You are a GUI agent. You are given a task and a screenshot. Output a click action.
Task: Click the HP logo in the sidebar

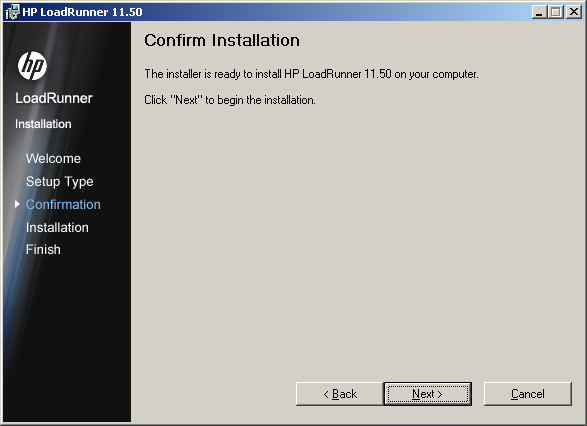[32, 66]
